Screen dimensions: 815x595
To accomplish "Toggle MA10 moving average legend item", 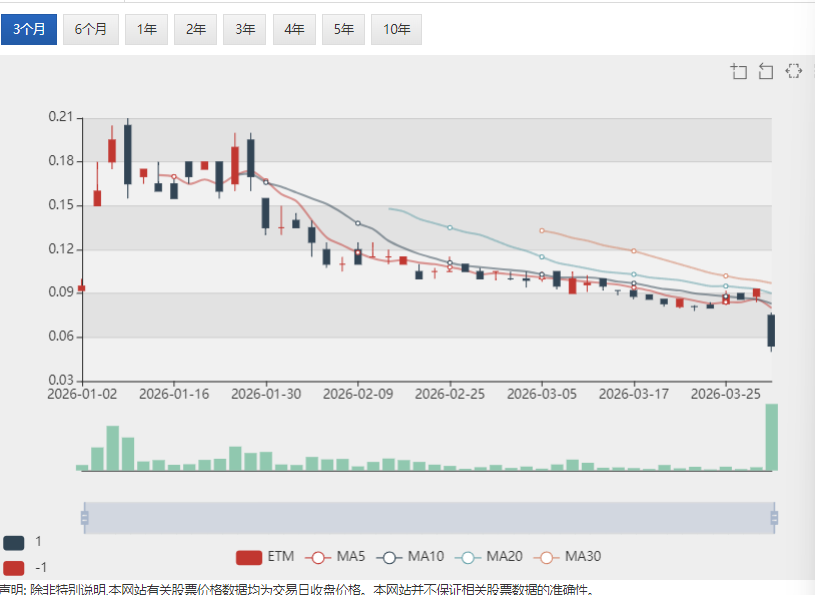I will click(x=411, y=557).
